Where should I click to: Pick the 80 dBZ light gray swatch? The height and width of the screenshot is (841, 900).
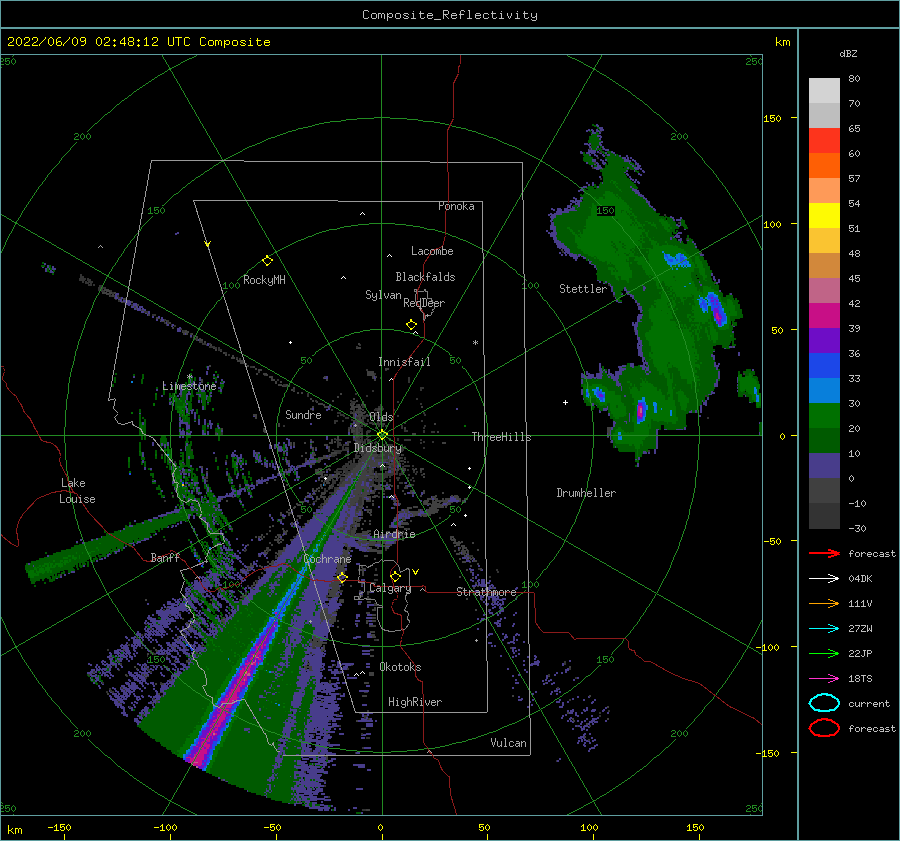click(x=824, y=90)
